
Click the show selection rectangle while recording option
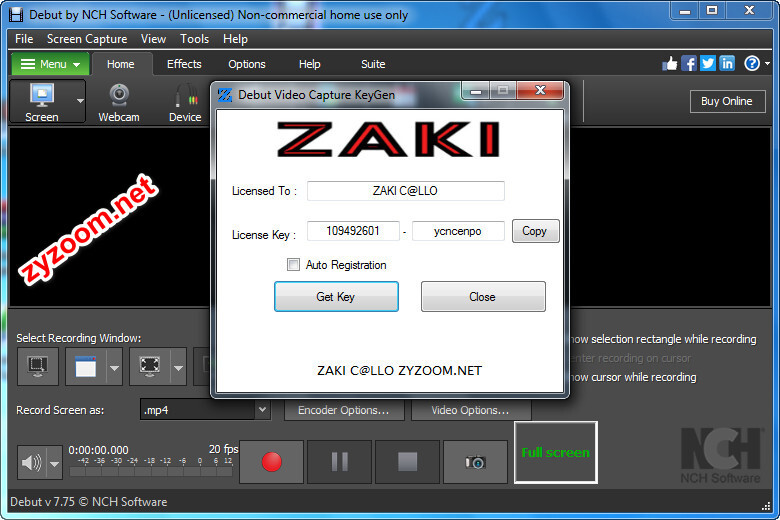[x=663, y=339]
